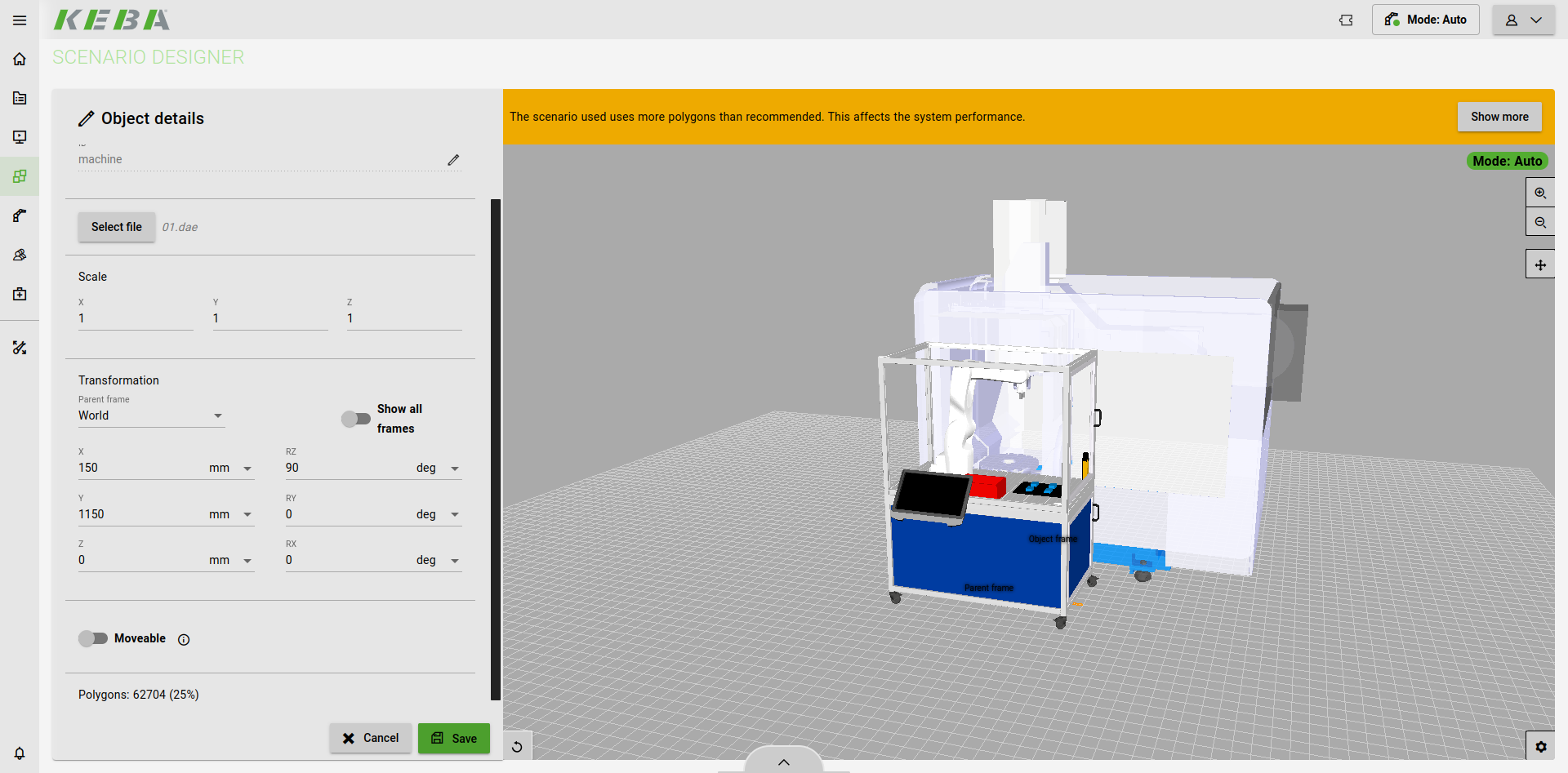
Task: Click the RY value field
Action: (348, 515)
